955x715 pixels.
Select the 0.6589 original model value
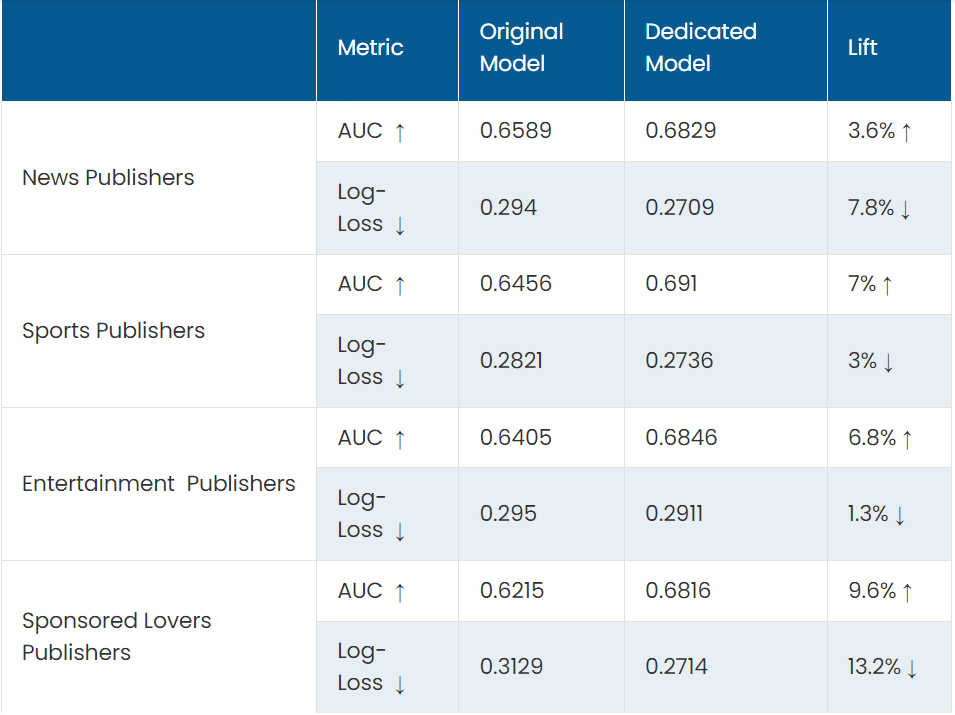tap(515, 130)
